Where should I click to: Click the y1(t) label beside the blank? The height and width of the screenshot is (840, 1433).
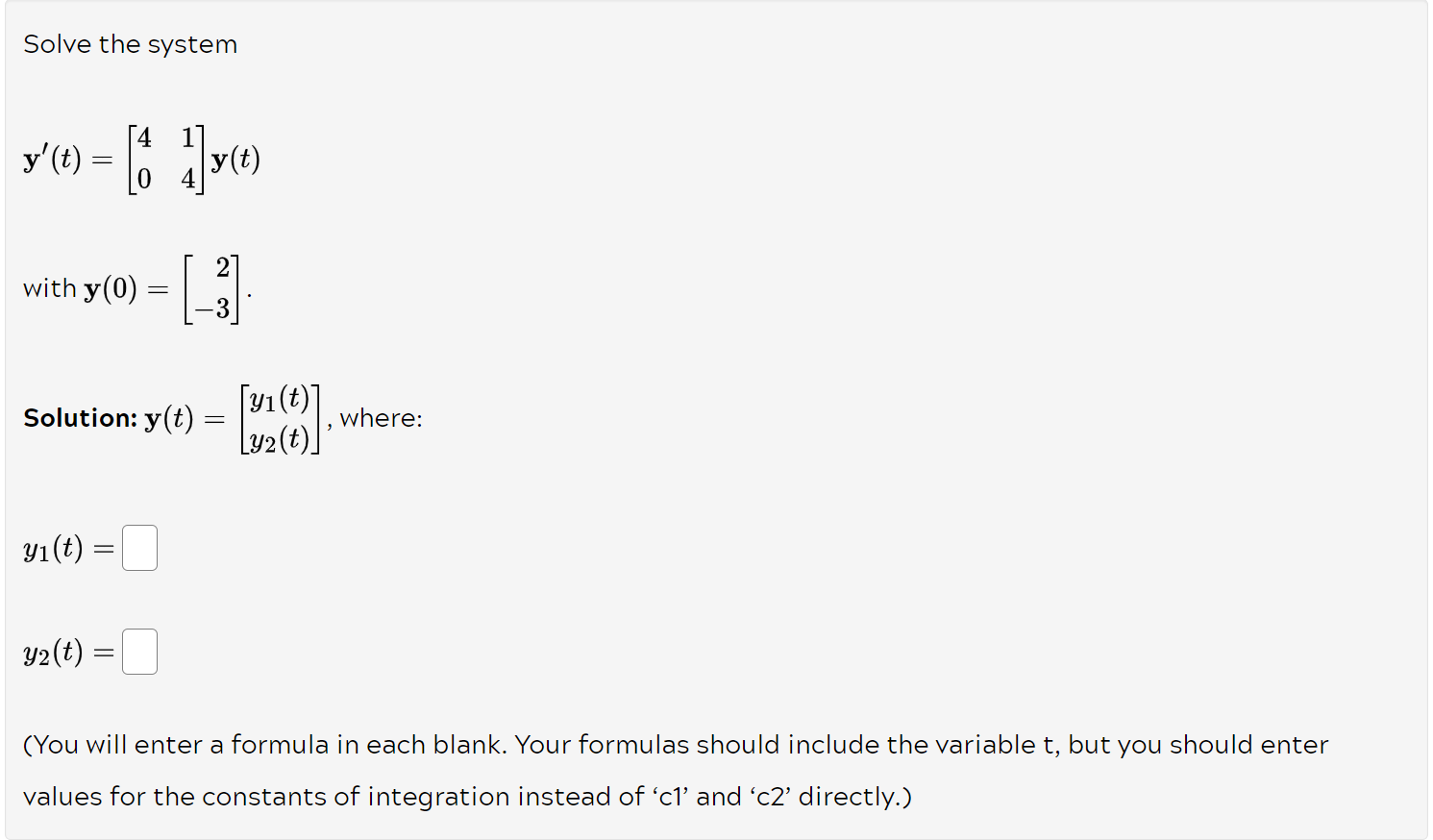pos(53,550)
